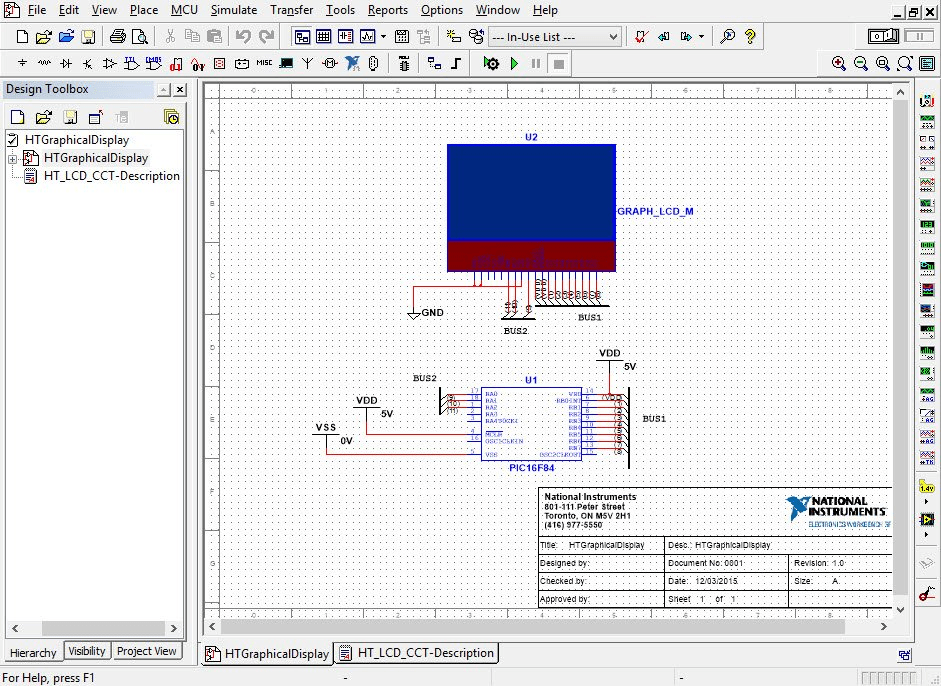Select the TTL component icon
This screenshot has width=941, height=686.
point(131,63)
